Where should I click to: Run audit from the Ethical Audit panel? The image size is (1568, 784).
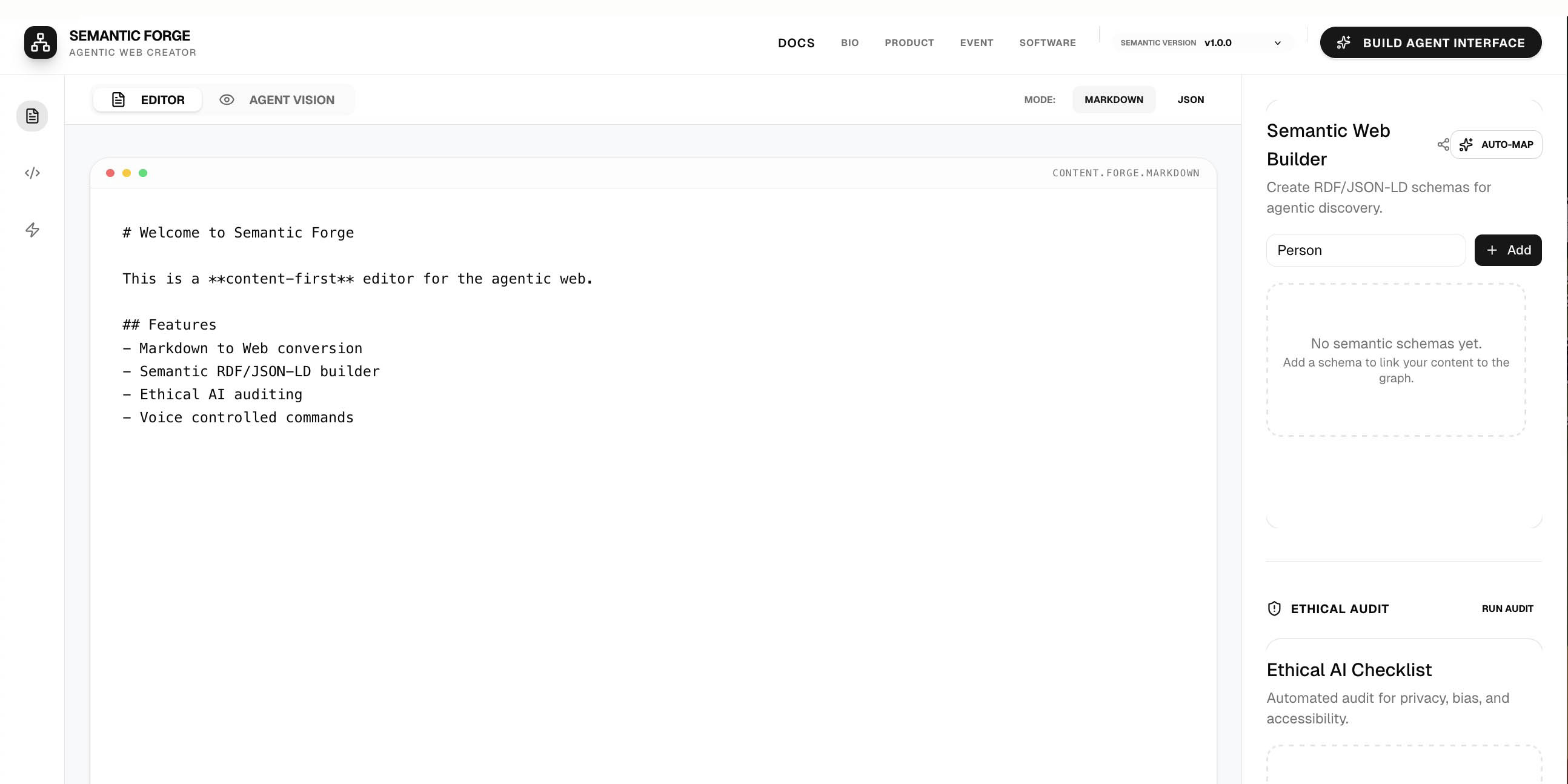pos(1507,608)
